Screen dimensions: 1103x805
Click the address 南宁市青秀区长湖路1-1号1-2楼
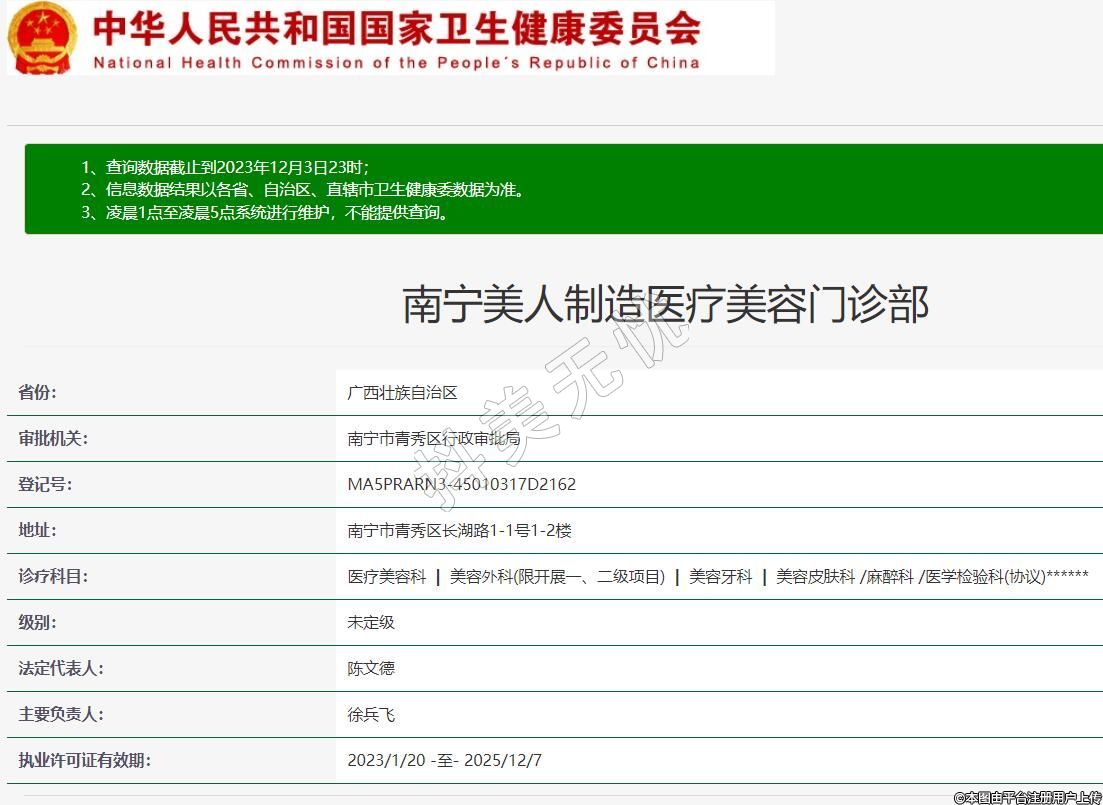(x=459, y=531)
